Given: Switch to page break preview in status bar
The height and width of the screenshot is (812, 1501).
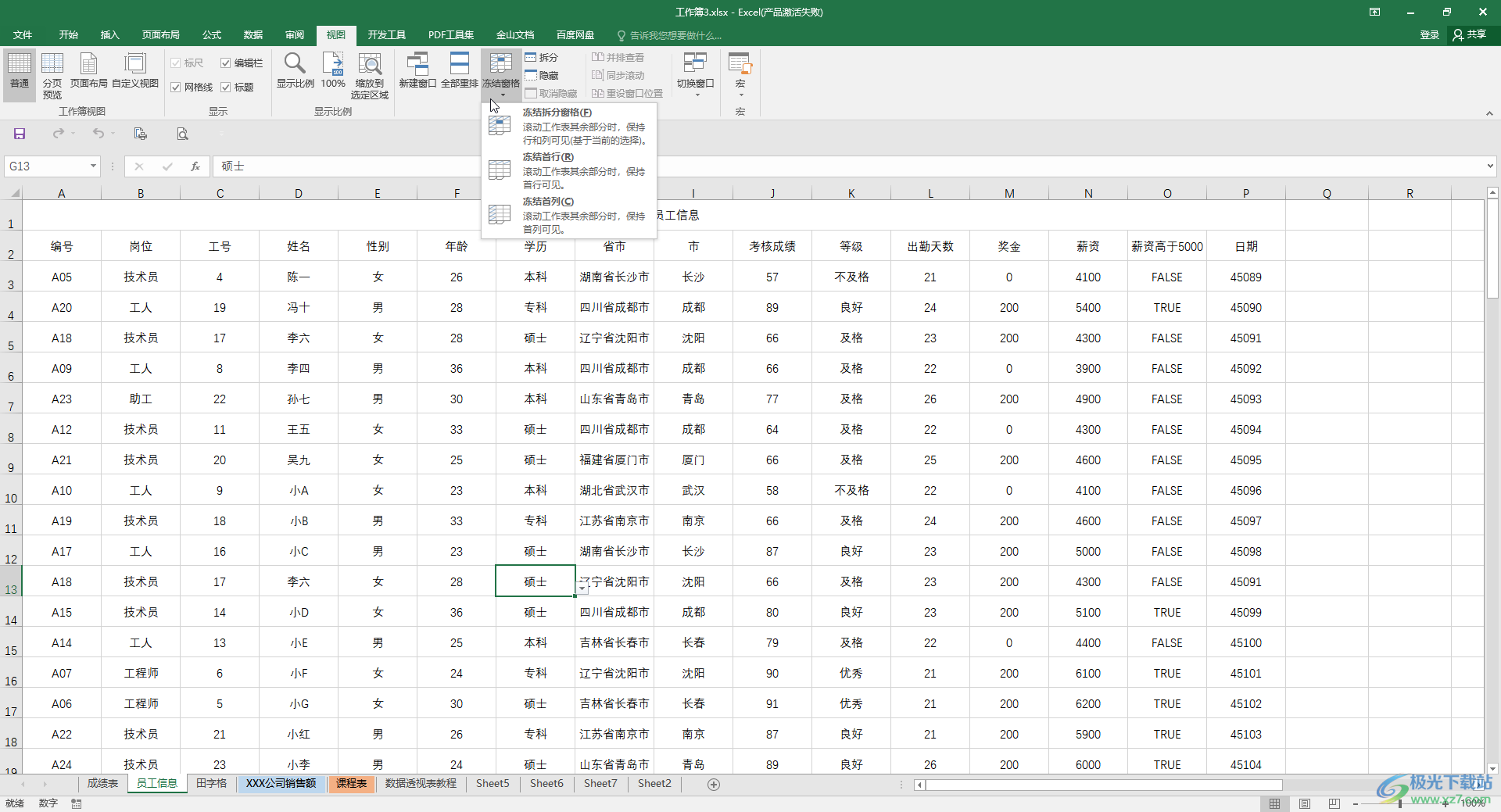Looking at the screenshot, I should [1334, 803].
